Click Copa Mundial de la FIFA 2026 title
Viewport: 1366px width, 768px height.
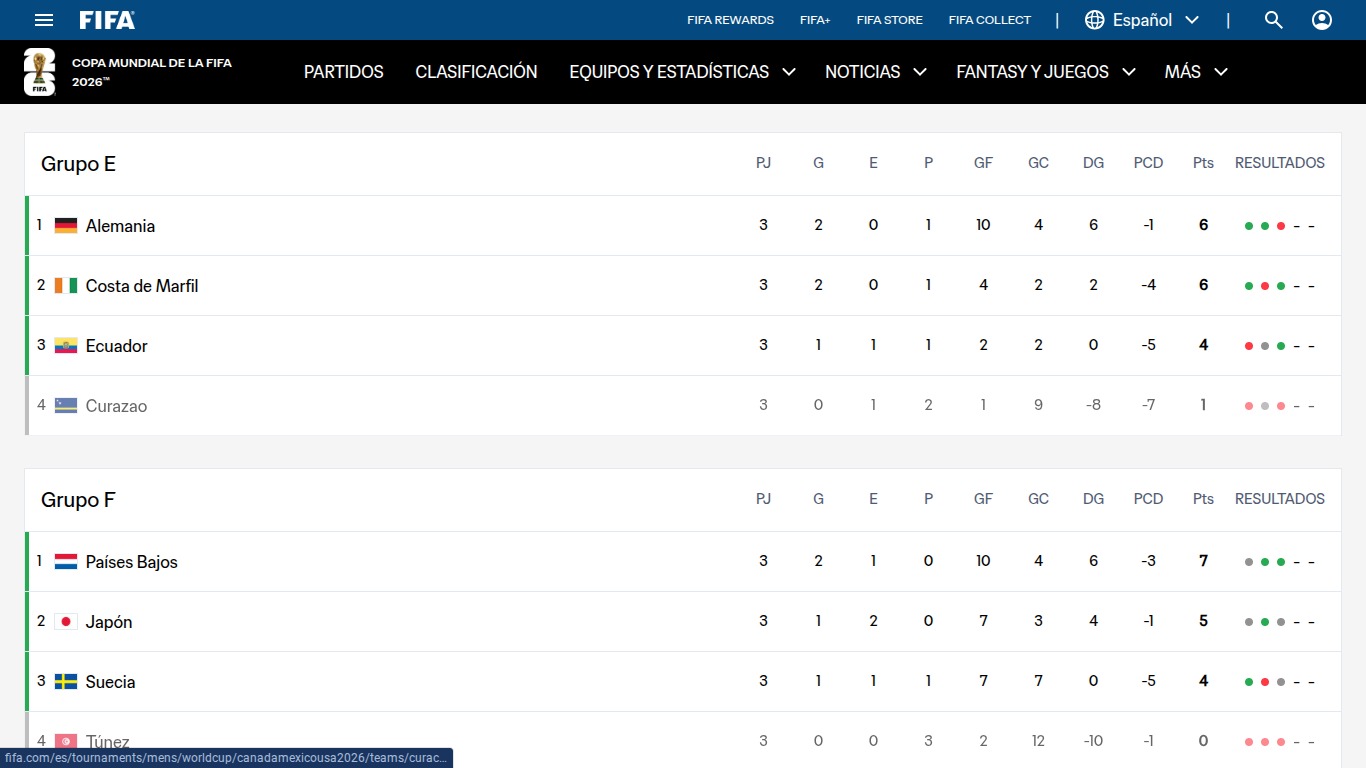pos(152,72)
